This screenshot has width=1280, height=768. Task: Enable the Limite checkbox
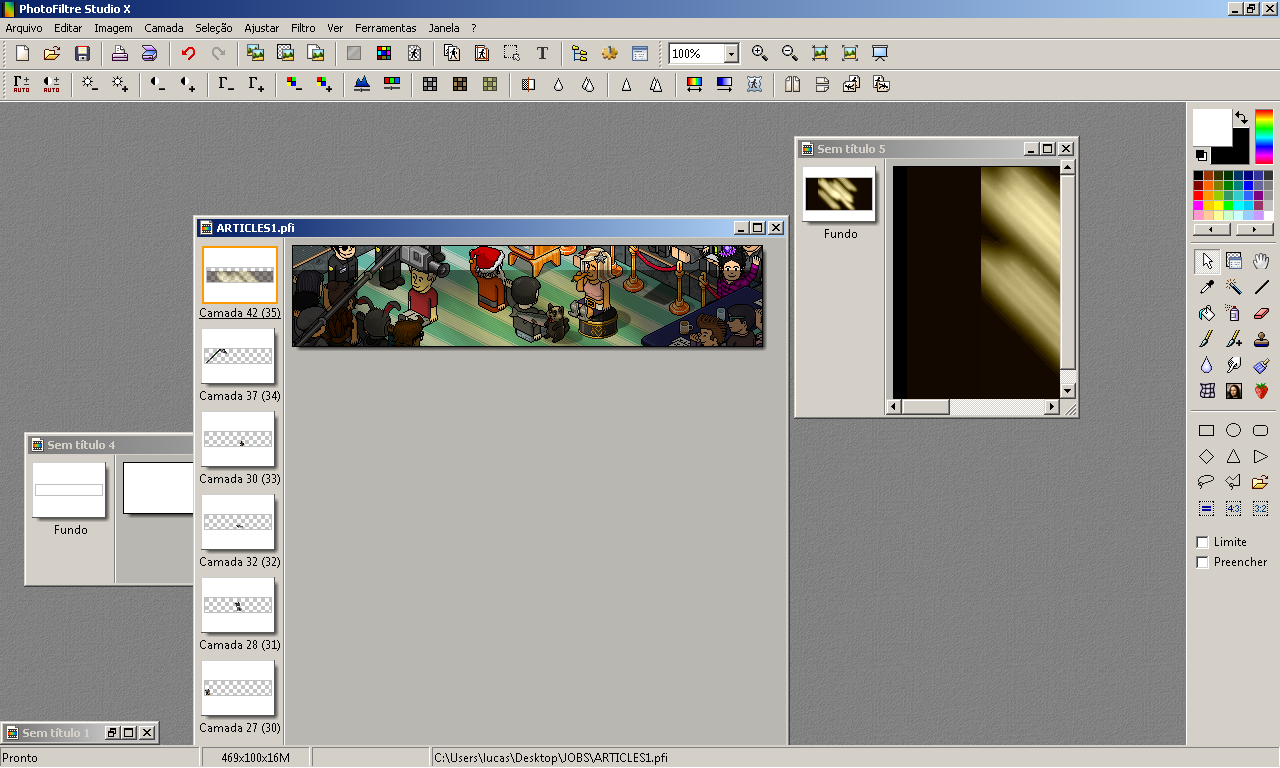point(1202,541)
